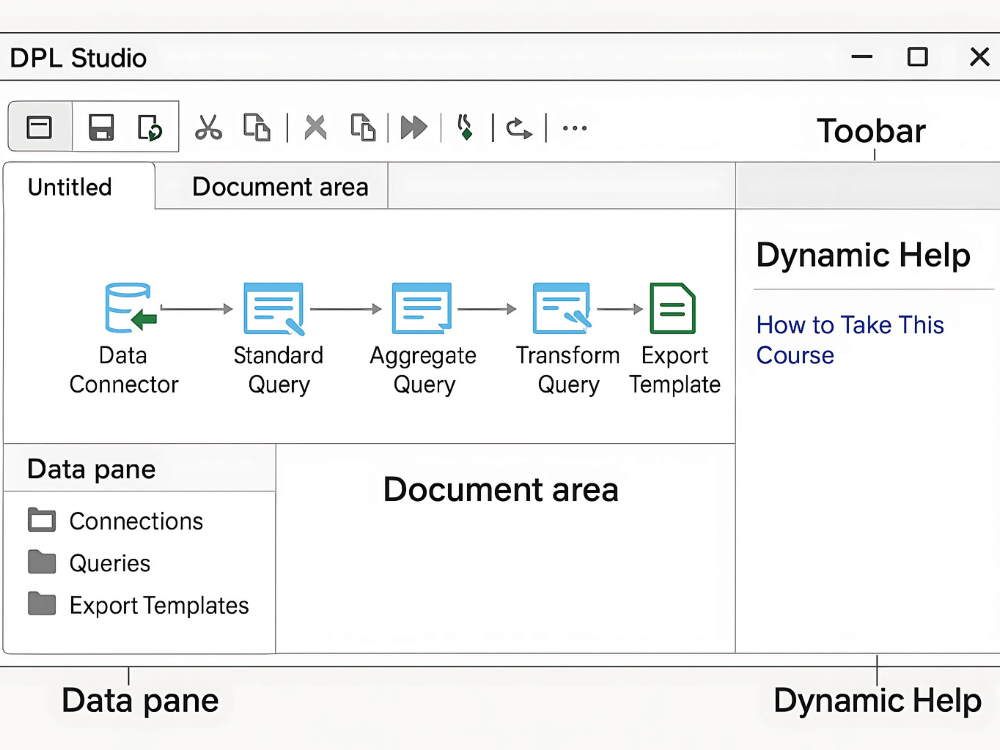Close the DPL Studio window
1000x750 pixels.
click(980, 57)
